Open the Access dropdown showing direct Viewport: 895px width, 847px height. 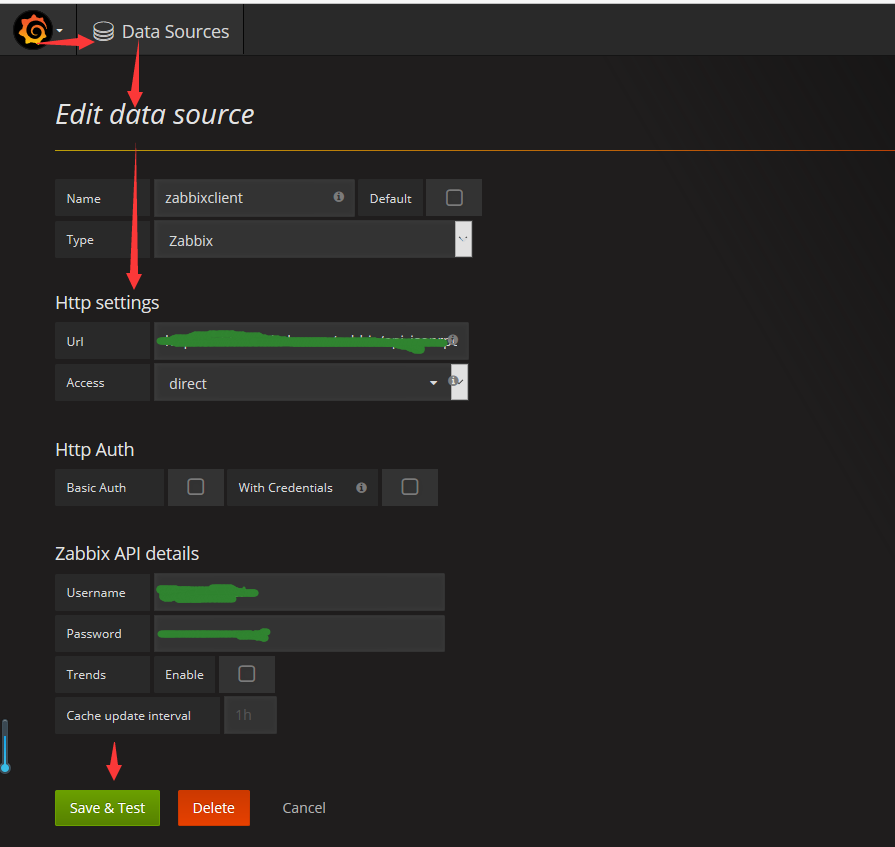(x=311, y=382)
